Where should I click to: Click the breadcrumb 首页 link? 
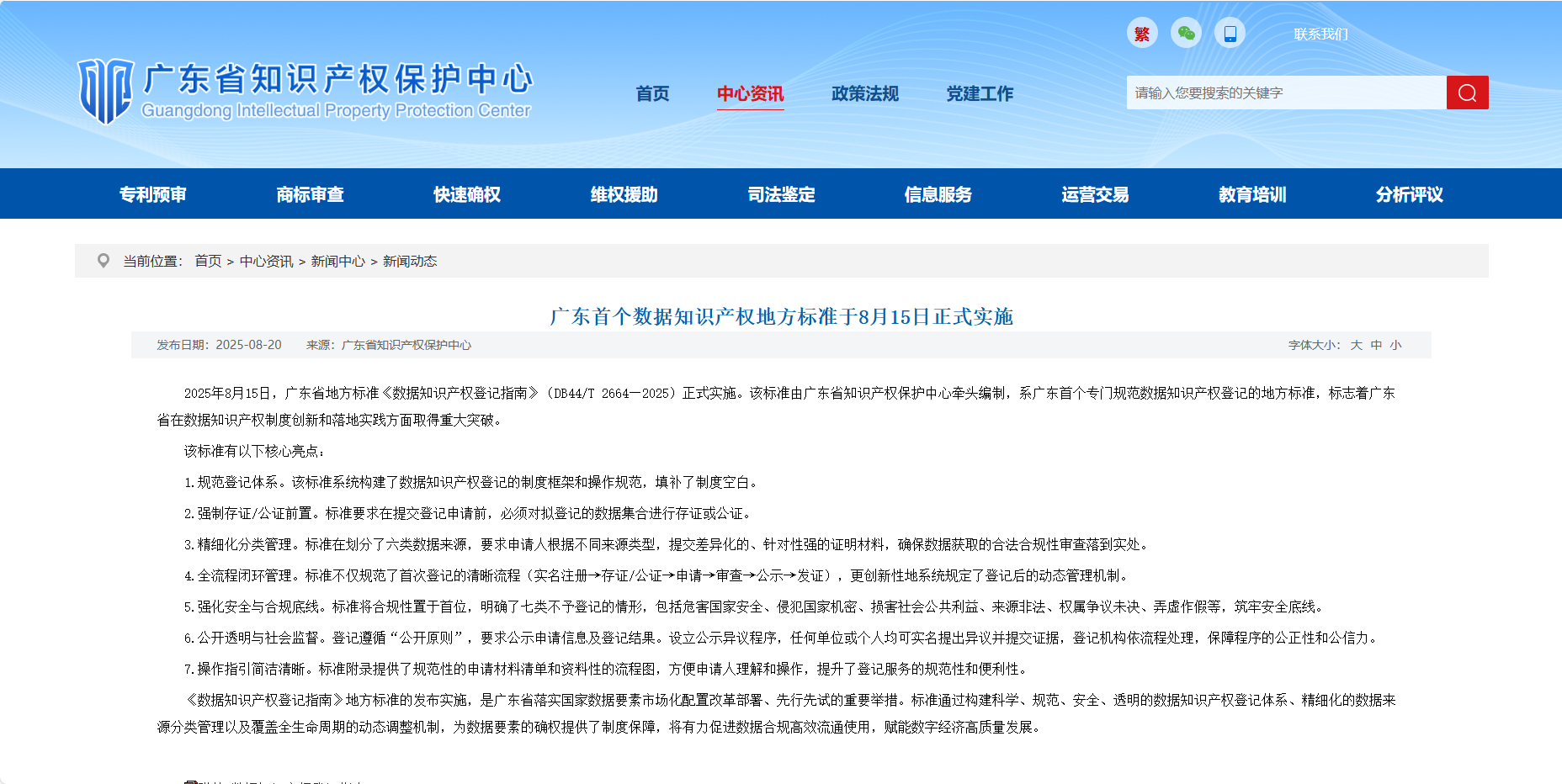(208, 262)
